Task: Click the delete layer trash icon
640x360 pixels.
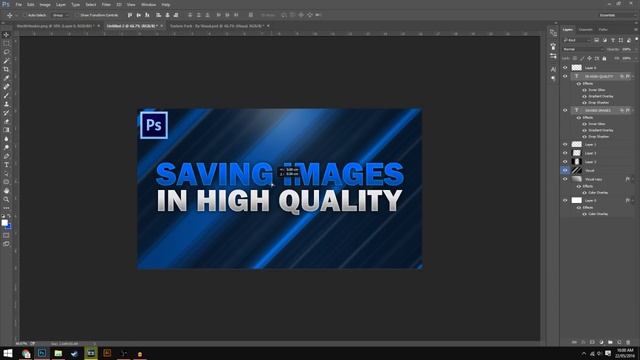Action: pos(628,342)
